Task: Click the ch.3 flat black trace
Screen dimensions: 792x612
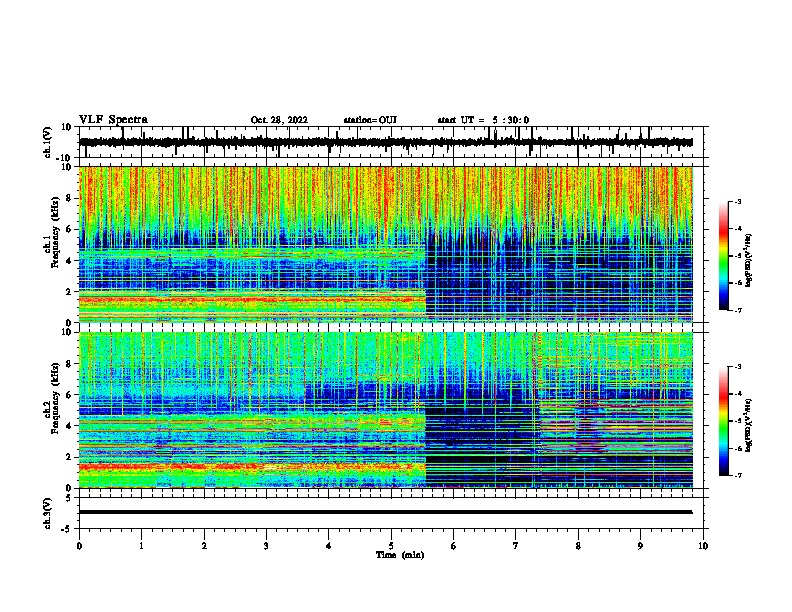Action: click(x=385, y=512)
